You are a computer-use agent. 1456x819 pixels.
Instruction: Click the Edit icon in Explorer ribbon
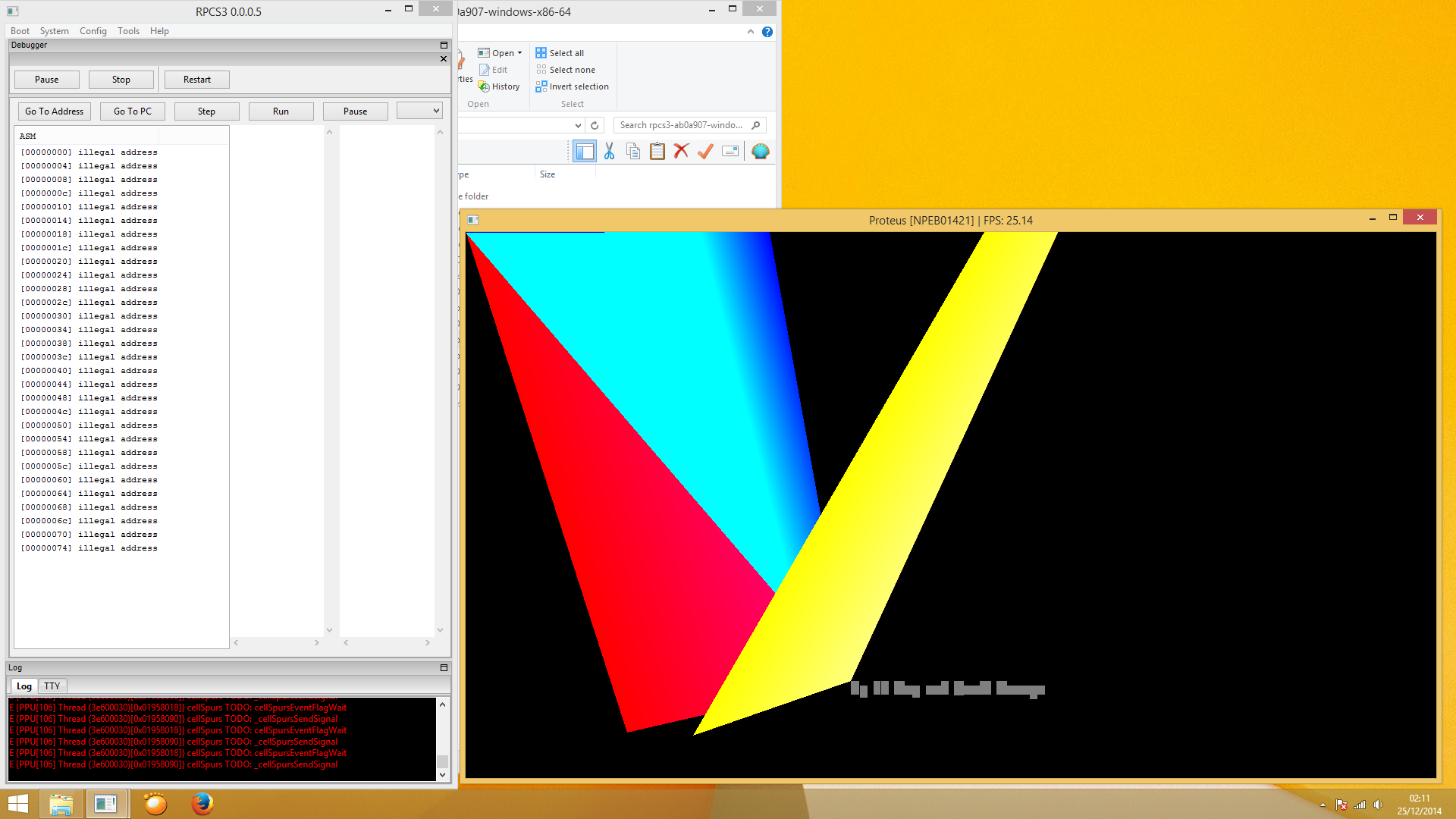pyautogui.click(x=484, y=70)
